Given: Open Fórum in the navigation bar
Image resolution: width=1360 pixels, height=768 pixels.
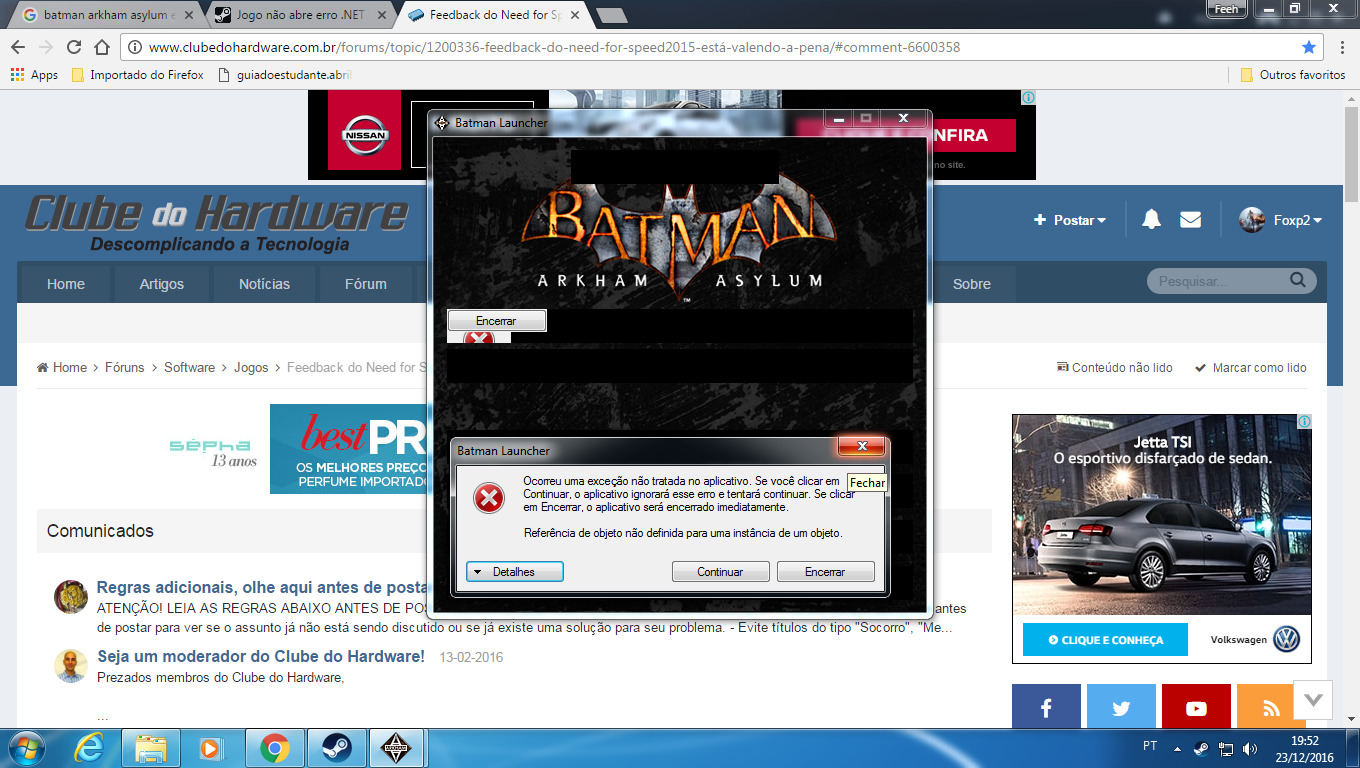Looking at the screenshot, I should [366, 284].
